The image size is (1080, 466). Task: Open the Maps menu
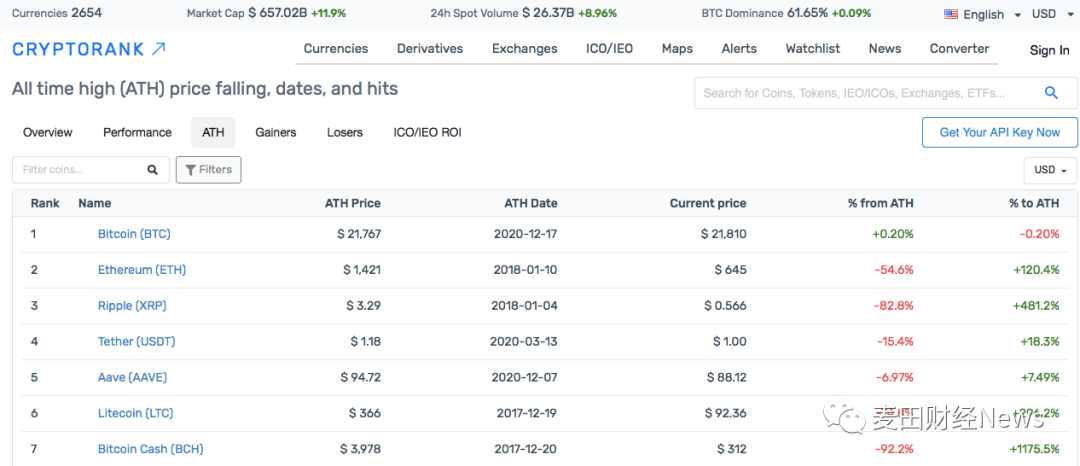pyautogui.click(x=677, y=49)
